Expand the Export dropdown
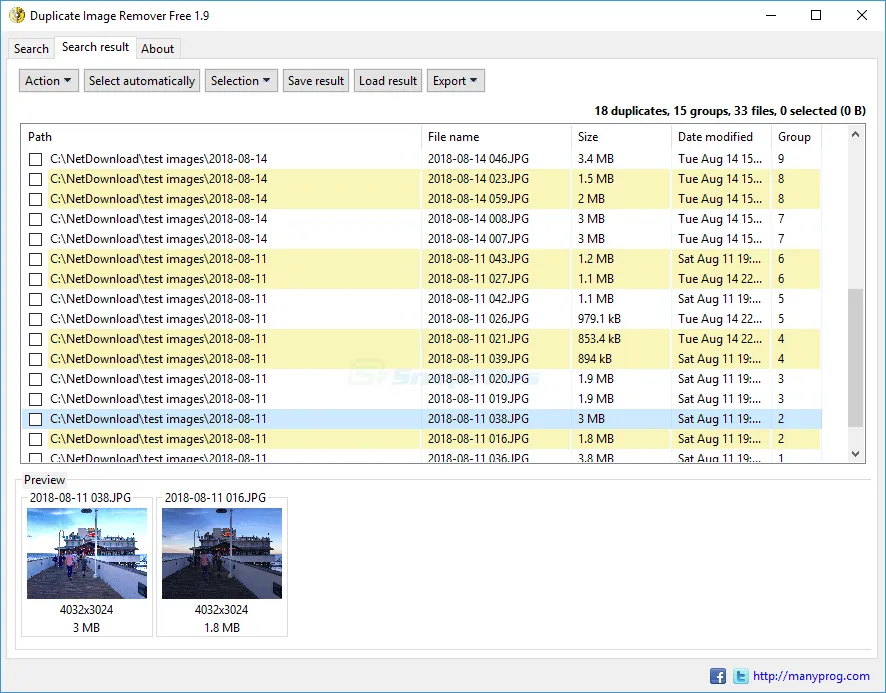Image resolution: width=886 pixels, height=693 pixels. (x=455, y=81)
